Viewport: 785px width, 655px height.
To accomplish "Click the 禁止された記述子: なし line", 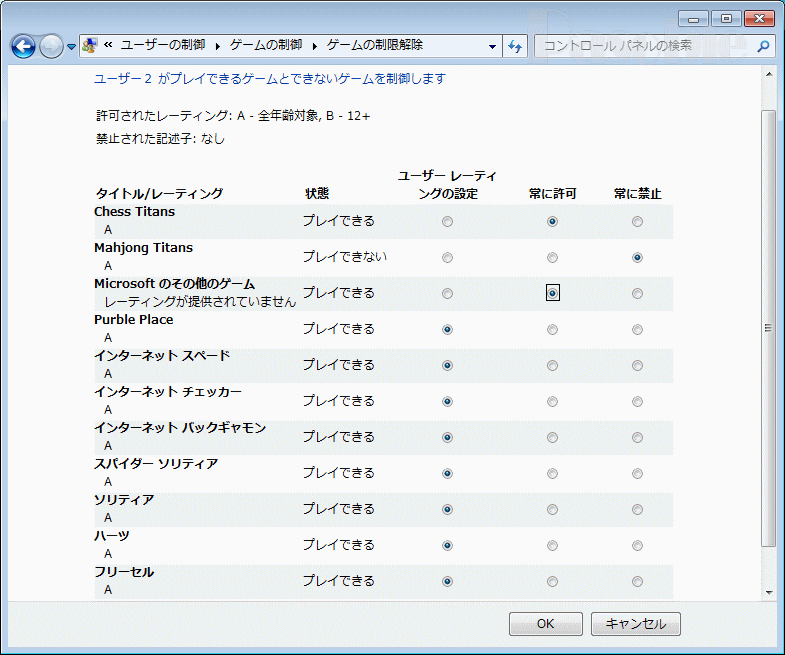I will click(x=161, y=139).
